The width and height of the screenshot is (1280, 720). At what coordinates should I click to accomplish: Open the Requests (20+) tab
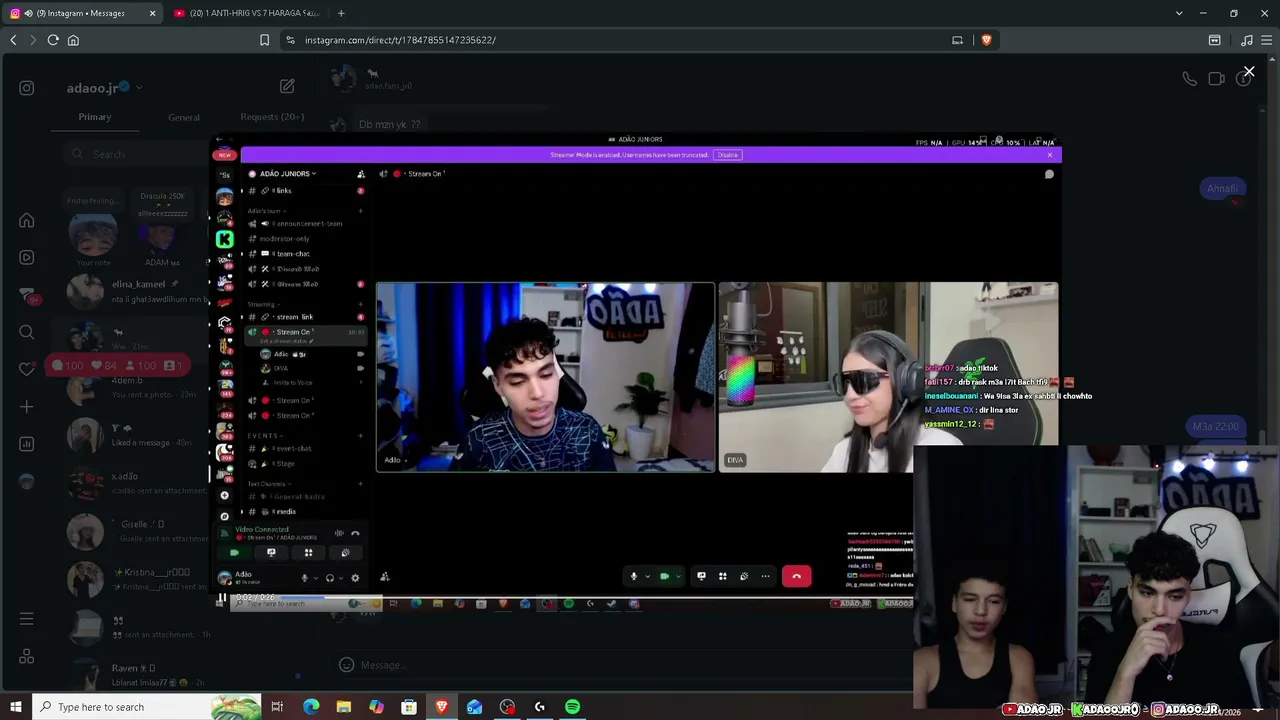point(272,117)
